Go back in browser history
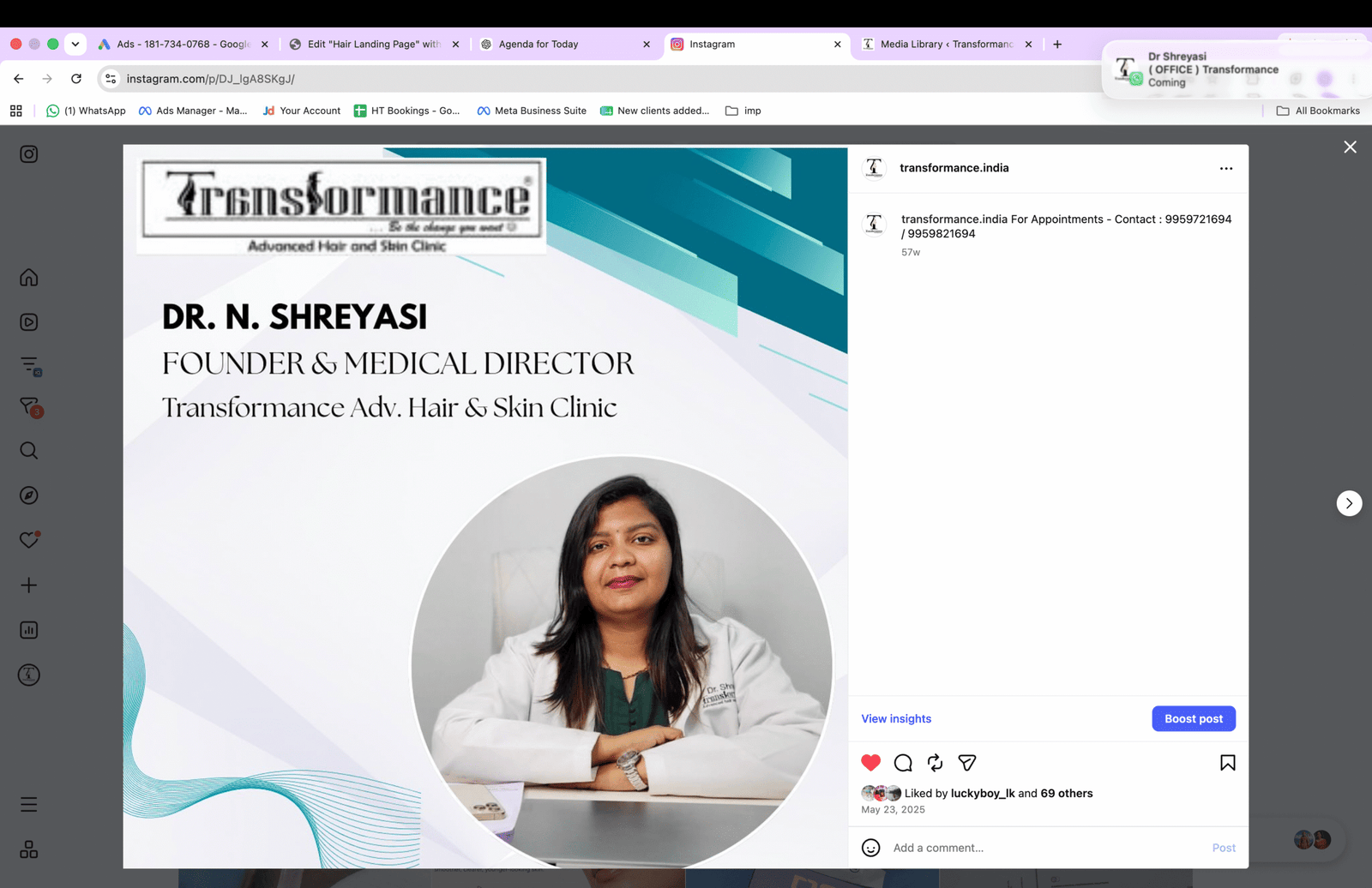This screenshot has height=888, width=1372. point(19,79)
